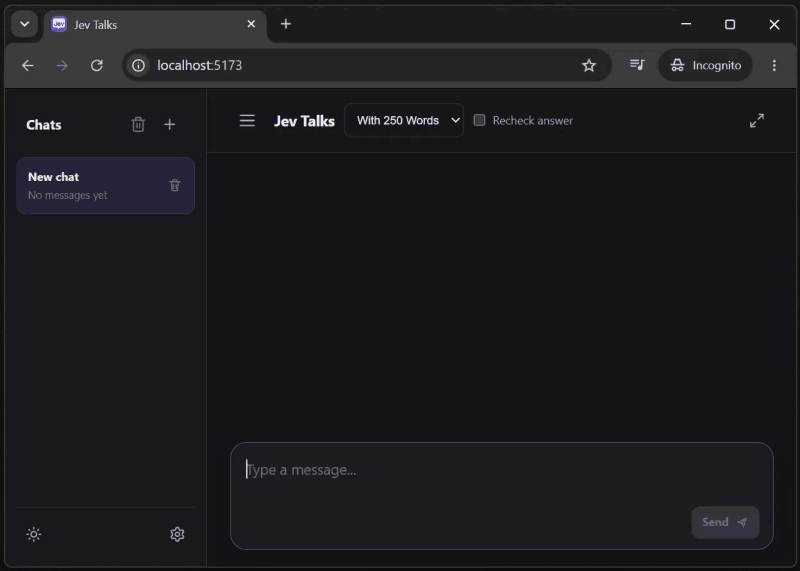Select the New chat conversation
The width and height of the screenshot is (800, 571).
click(106, 186)
